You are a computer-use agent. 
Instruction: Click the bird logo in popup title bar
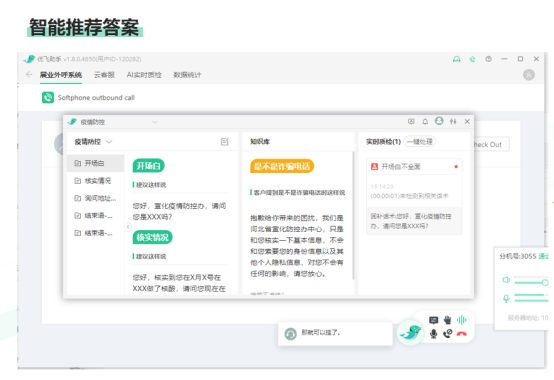coord(72,122)
